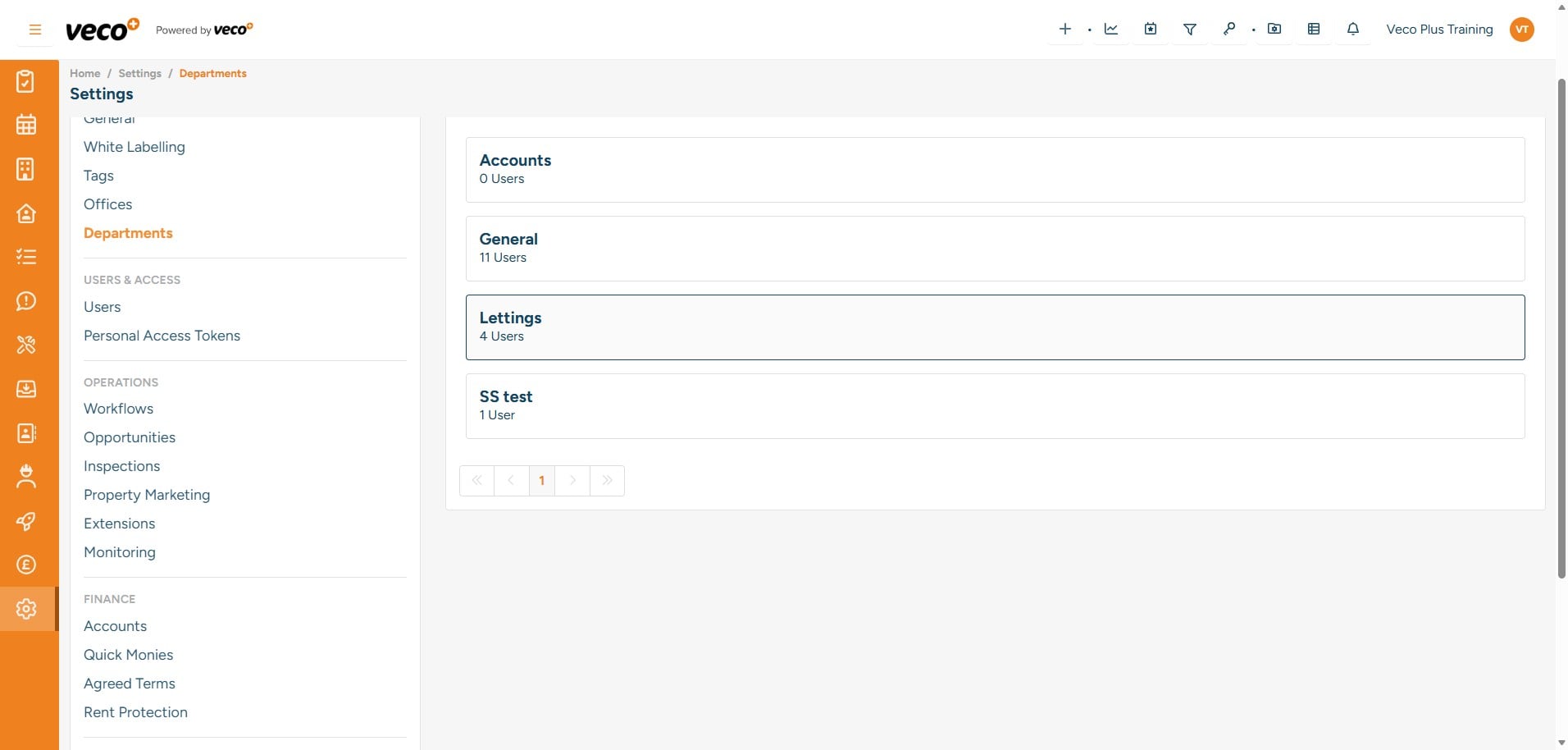Click the funnel filter icon in header
The width and height of the screenshot is (1568, 750).
point(1190,30)
